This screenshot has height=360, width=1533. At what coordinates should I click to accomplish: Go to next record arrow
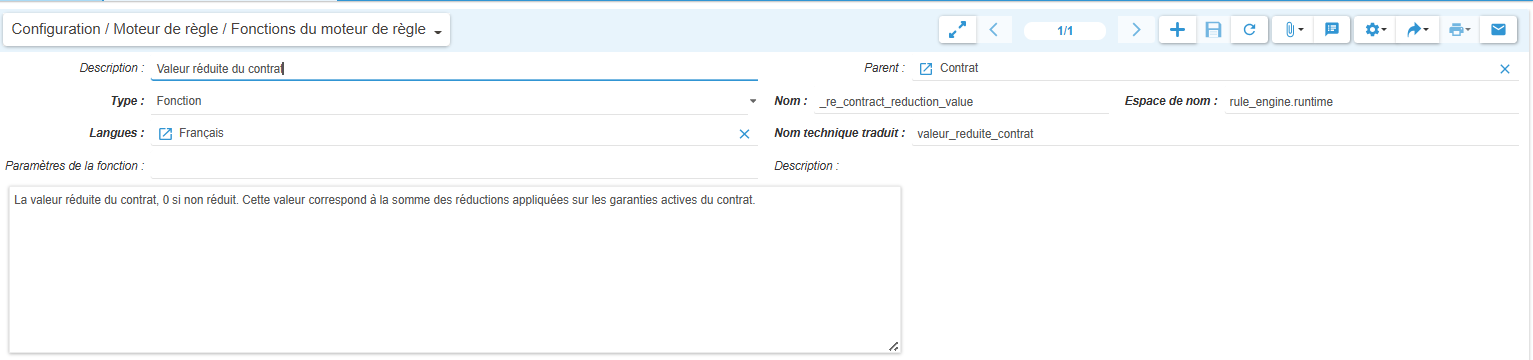1136,30
